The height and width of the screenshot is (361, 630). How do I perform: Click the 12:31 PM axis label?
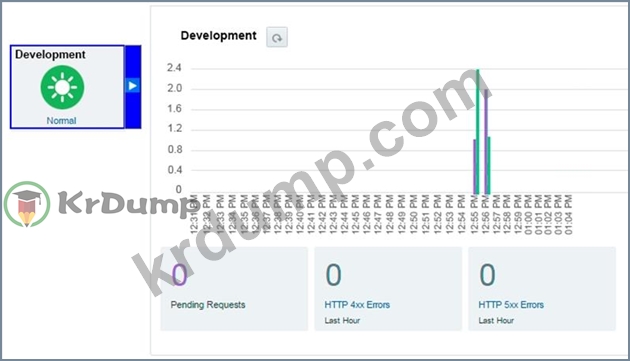pos(194,215)
